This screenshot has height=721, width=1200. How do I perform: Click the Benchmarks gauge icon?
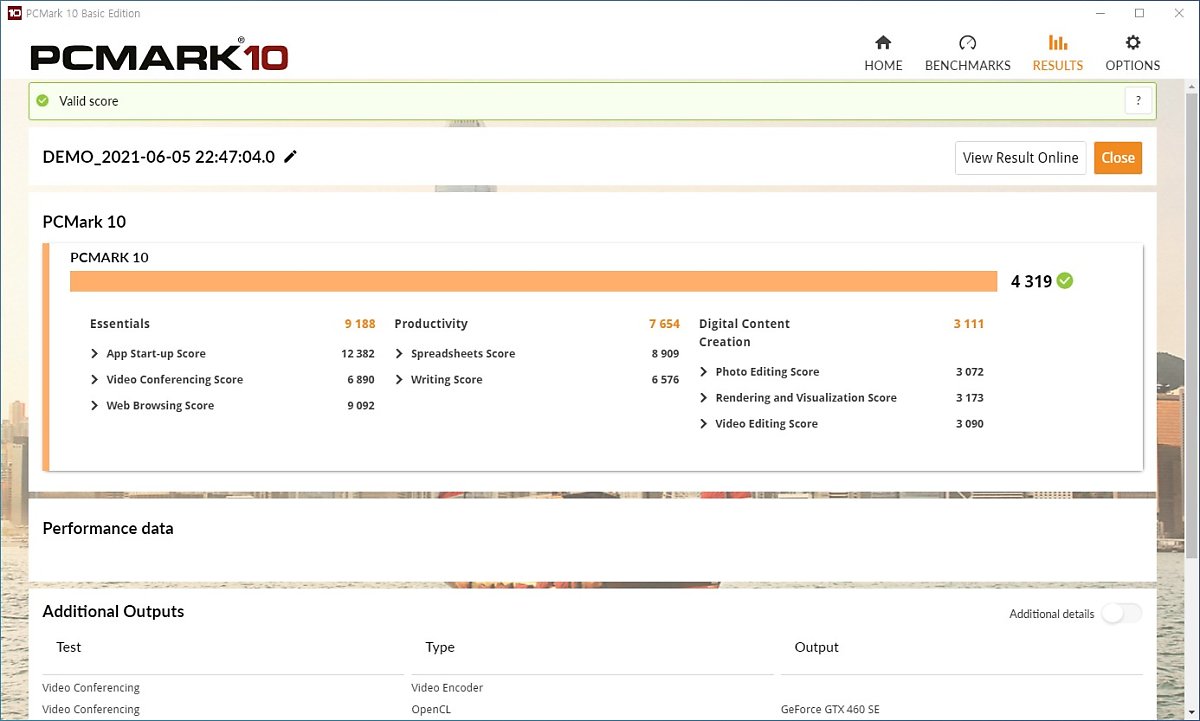(967, 42)
